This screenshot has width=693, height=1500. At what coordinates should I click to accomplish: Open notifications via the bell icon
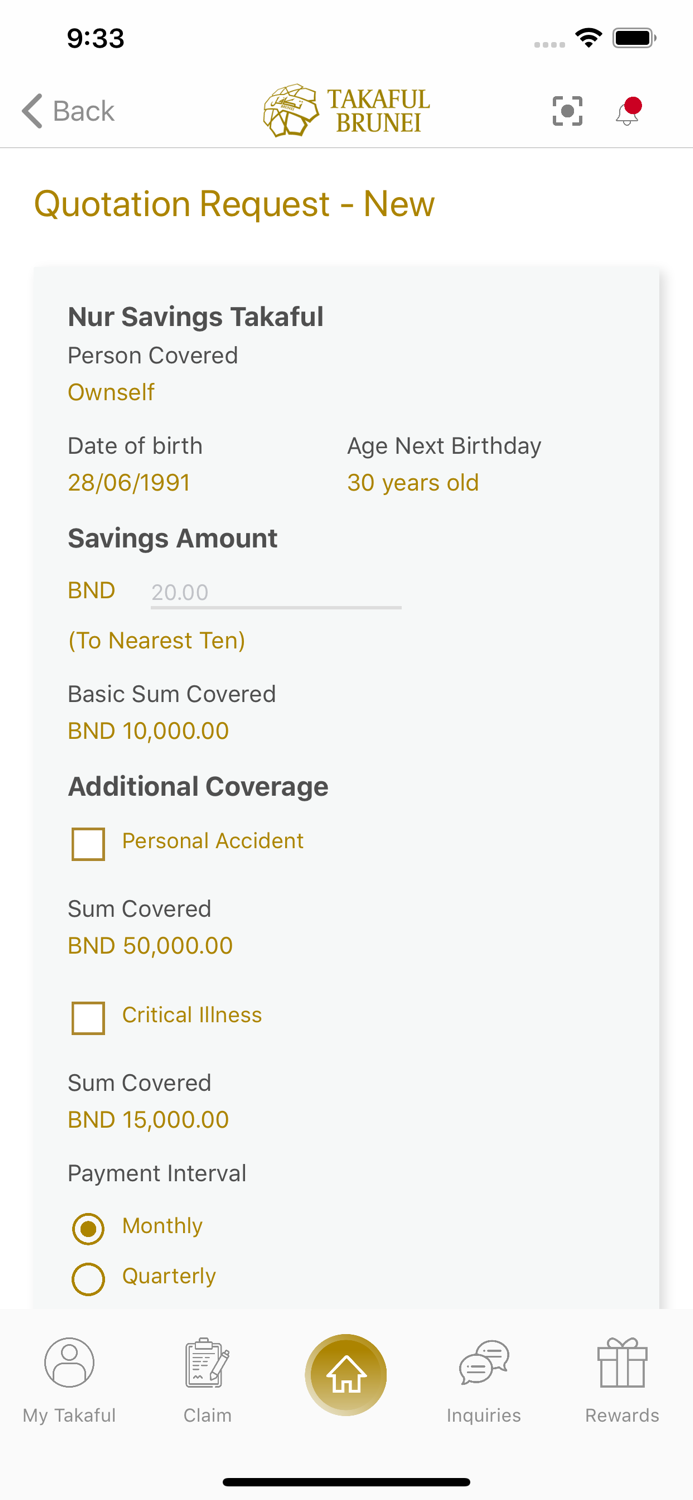(x=627, y=113)
